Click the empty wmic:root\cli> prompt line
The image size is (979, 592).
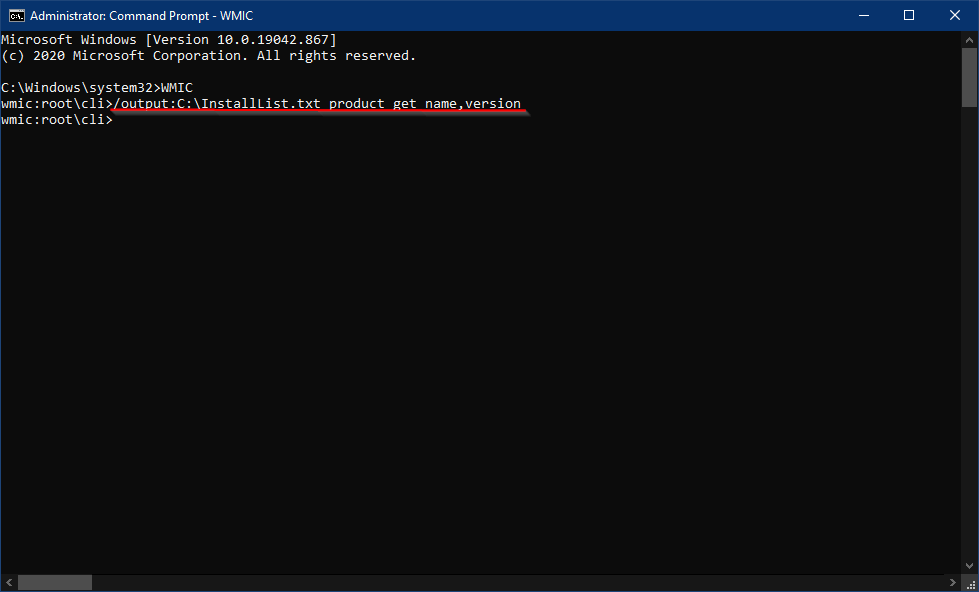[x=57, y=119]
